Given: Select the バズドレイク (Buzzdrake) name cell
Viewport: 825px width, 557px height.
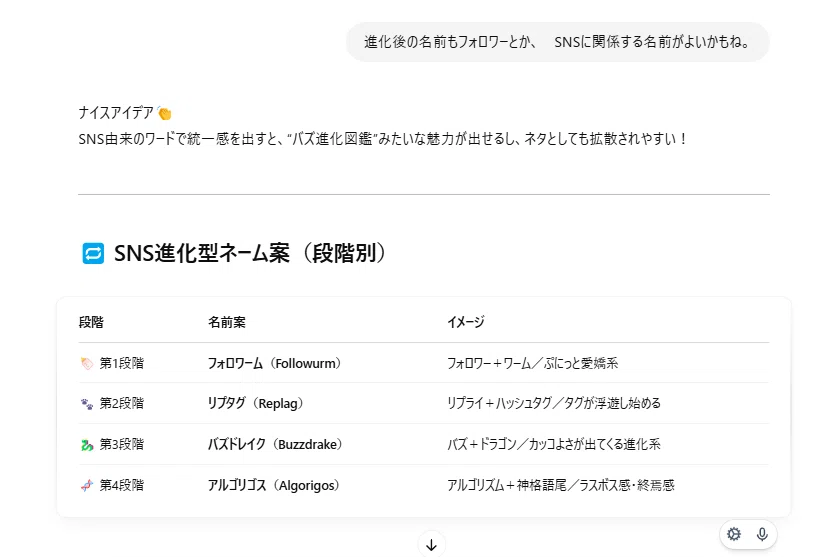Looking at the screenshot, I should (x=275, y=444).
